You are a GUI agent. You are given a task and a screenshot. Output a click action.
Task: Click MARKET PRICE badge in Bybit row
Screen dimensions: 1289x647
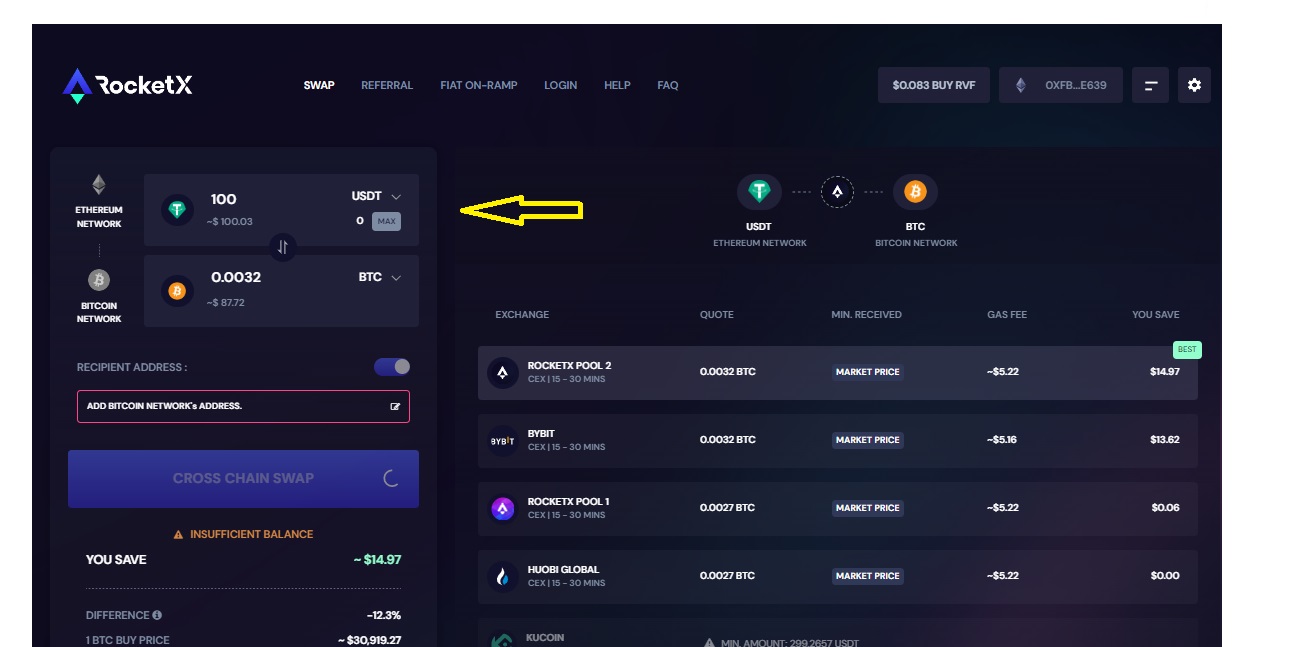pyautogui.click(x=868, y=440)
